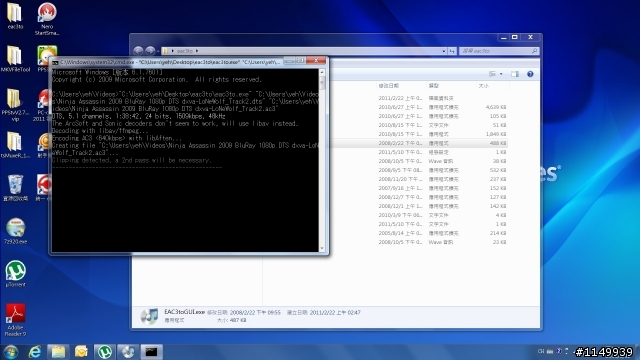
Task: Open the mail folder icon in the taskbar
Action: (x=81, y=352)
